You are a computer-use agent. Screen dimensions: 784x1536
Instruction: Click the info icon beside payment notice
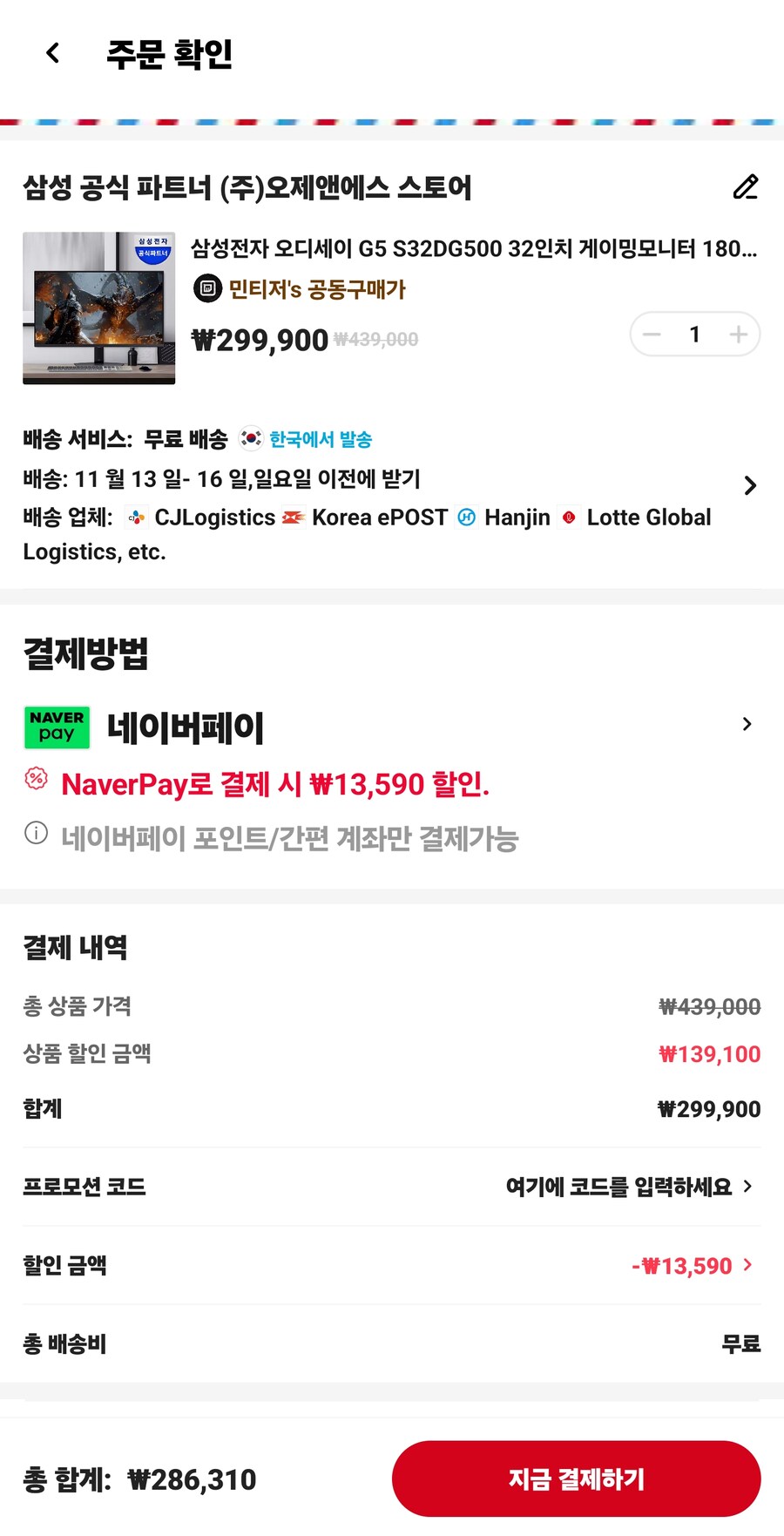tap(35, 835)
